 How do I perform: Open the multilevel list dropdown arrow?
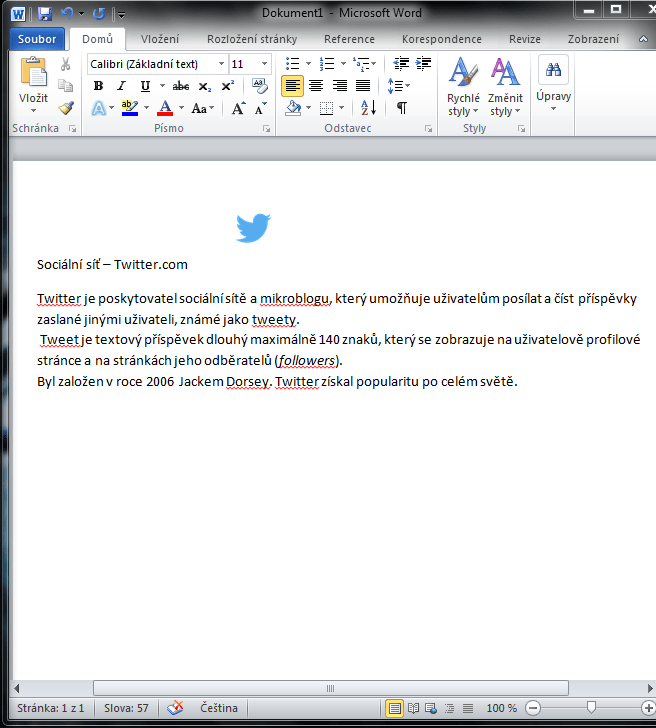(374, 64)
